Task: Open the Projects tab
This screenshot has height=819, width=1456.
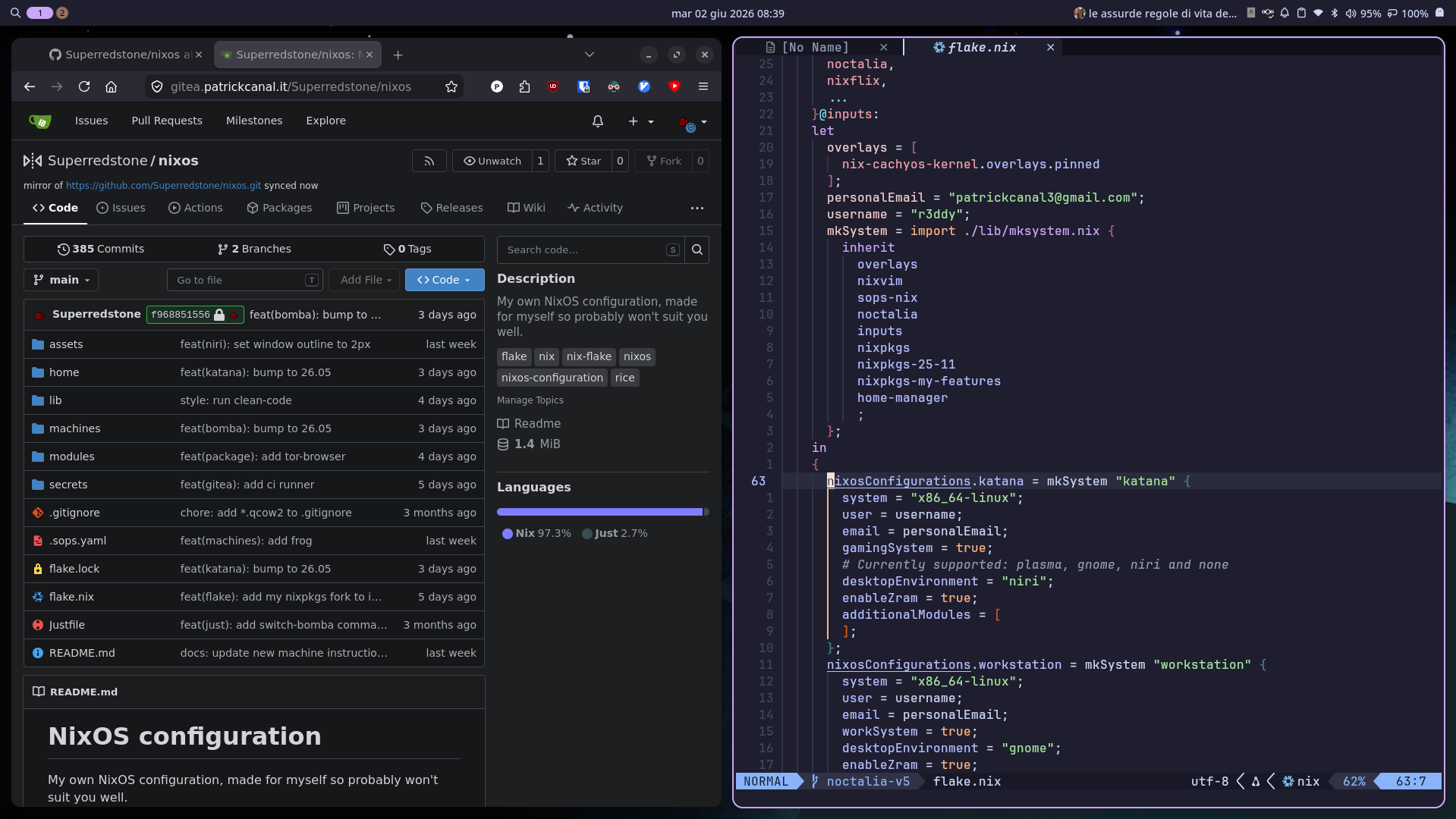Action: pos(366,208)
